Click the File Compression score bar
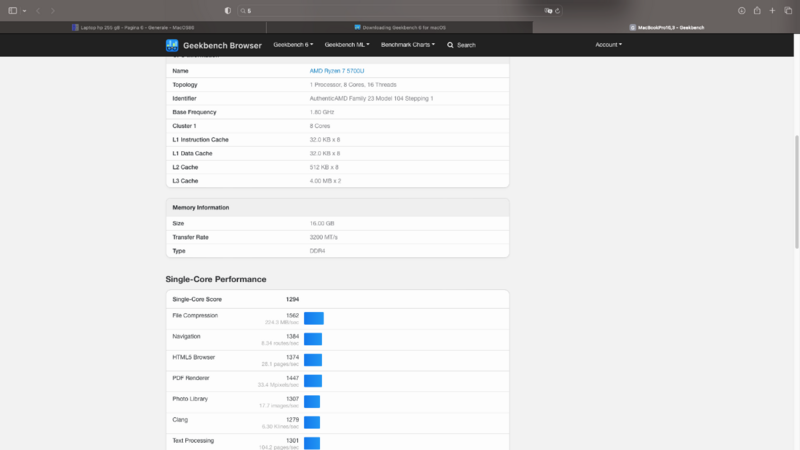Viewport: 800px width, 450px height. click(x=314, y=318)
